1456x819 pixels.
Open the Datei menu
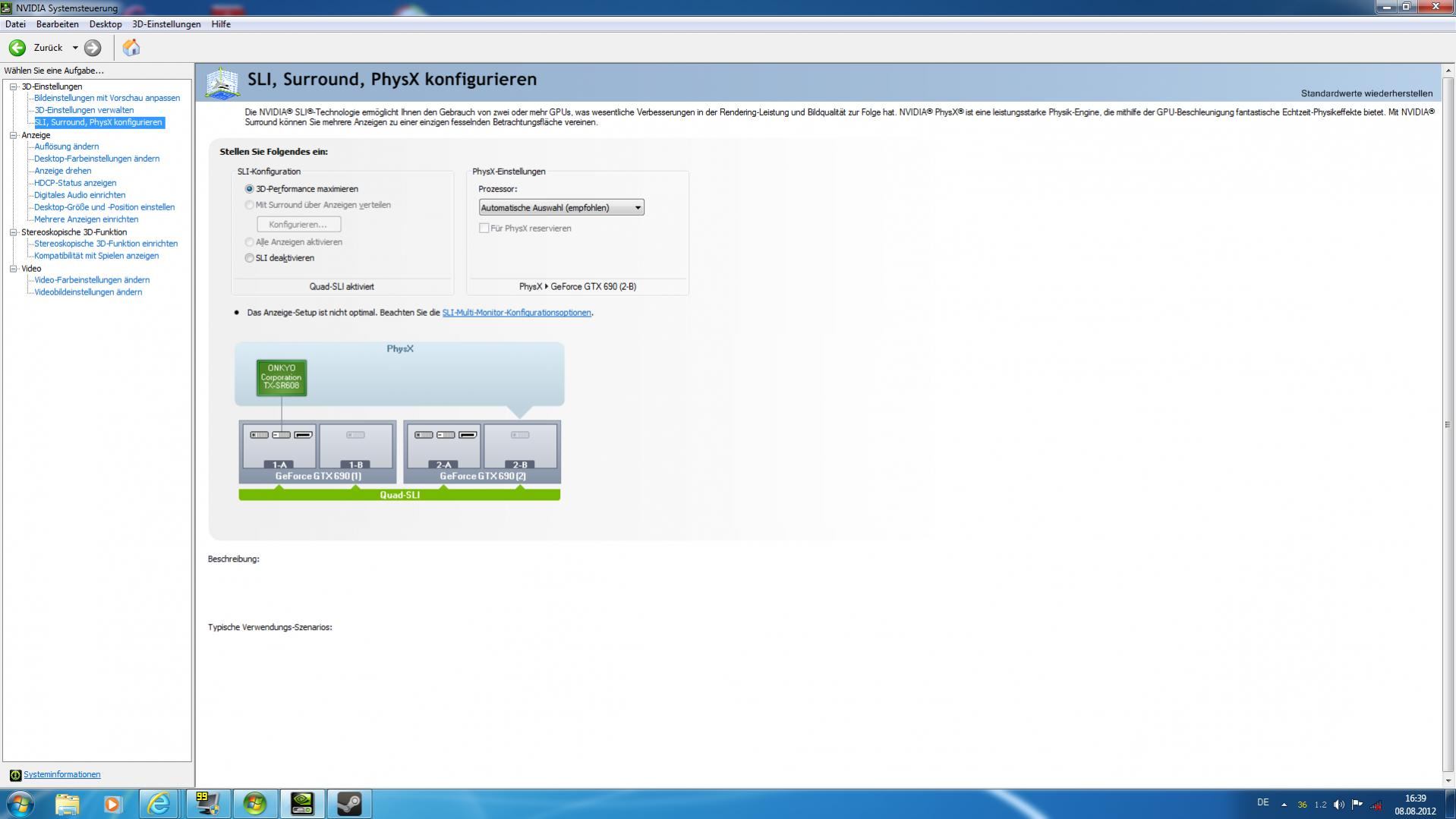(x=15, y=24)
